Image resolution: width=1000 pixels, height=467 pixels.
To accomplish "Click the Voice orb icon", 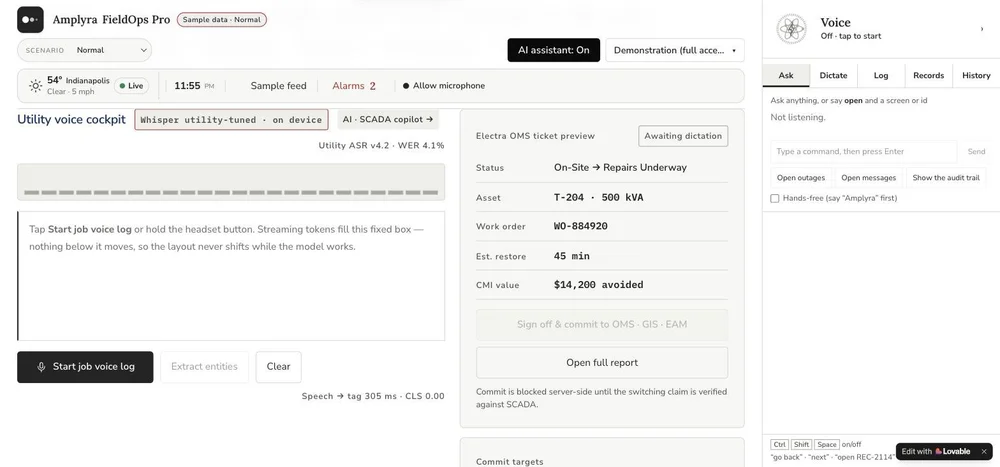I will click(x=791, y=29).
